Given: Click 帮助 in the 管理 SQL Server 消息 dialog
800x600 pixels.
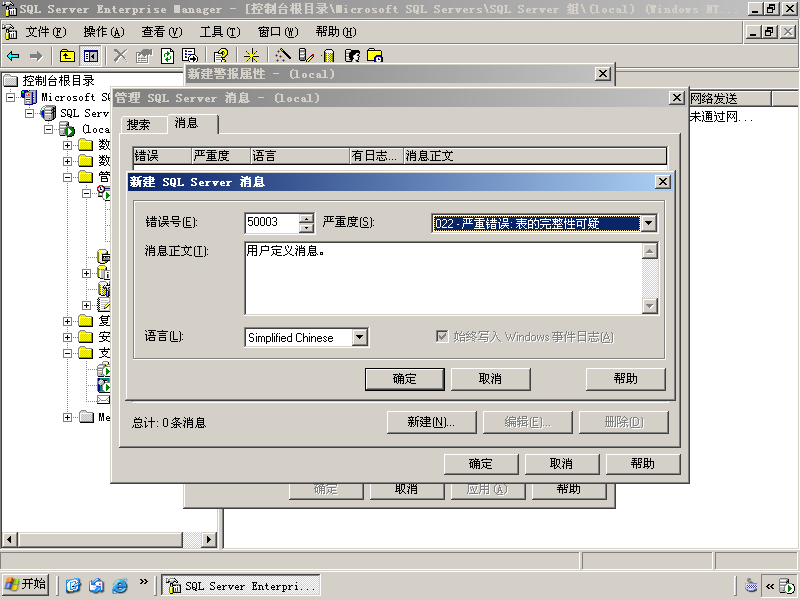Looking at the screenshot, I should pos(642,464).
